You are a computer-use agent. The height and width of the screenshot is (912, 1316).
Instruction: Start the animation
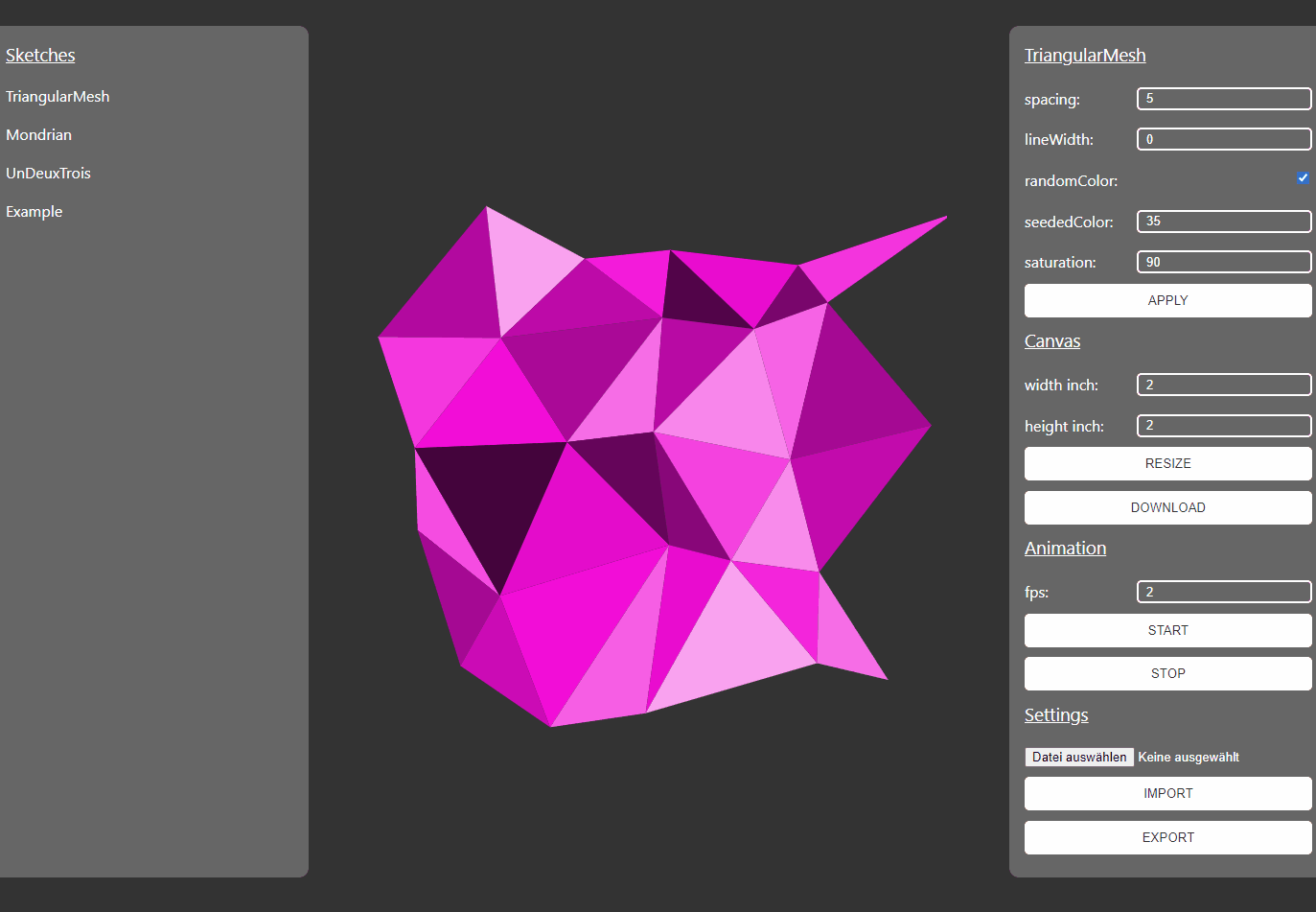pyautogui.click(x=1167, y=630)
